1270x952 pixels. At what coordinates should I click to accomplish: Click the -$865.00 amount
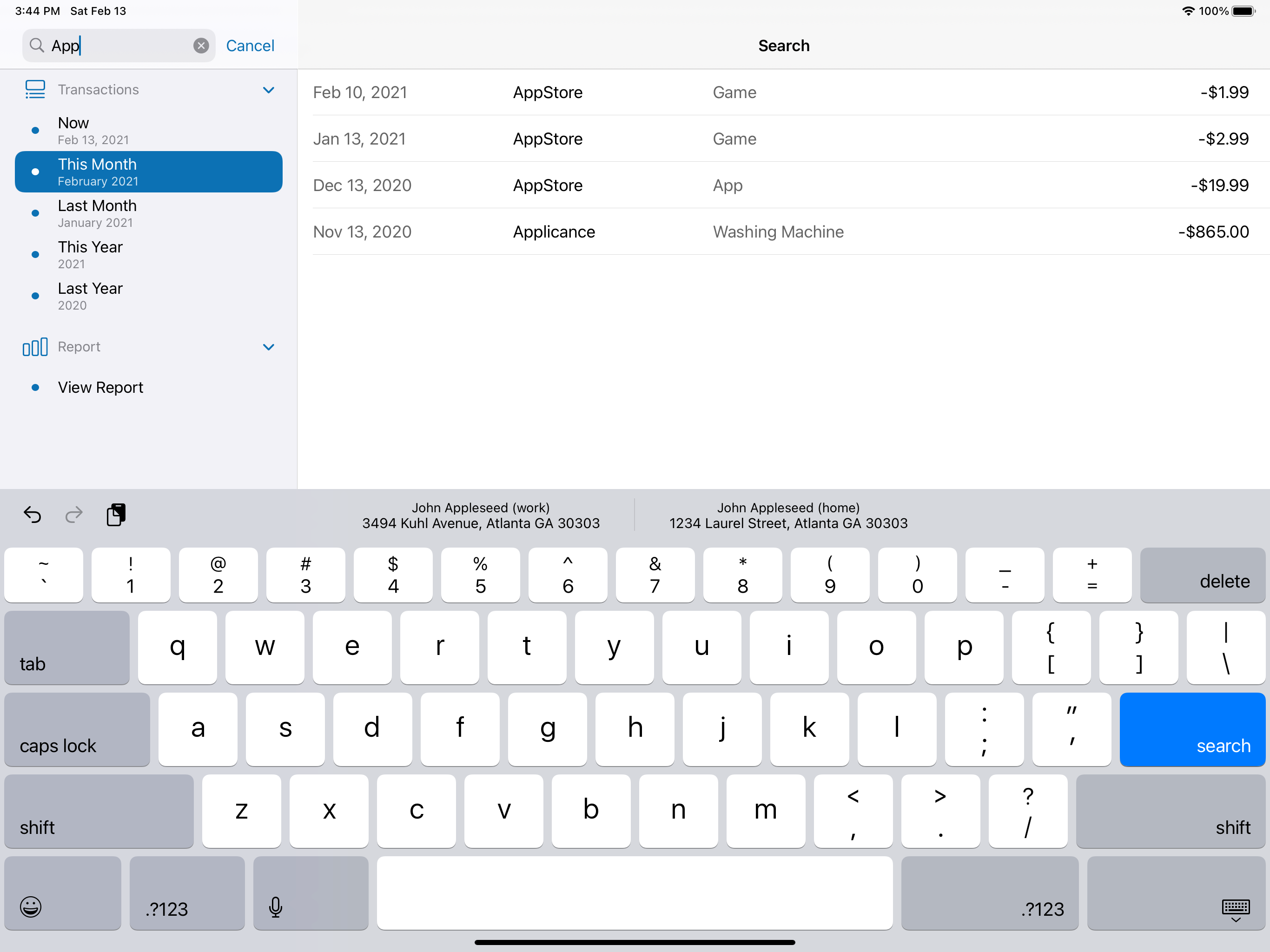click(x=1213, y=232)
